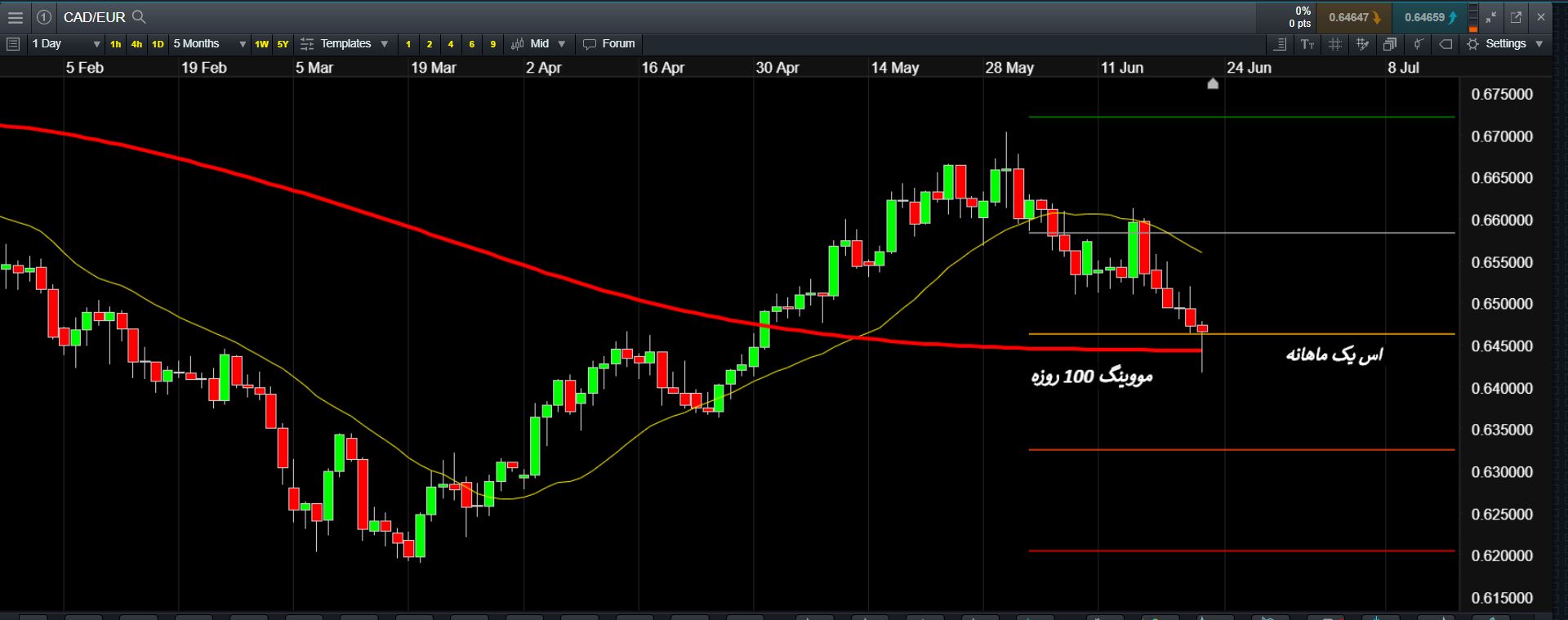Open the Settings menu
The height and width of the screenshot is (620, 1568).
coord(1505,44)
